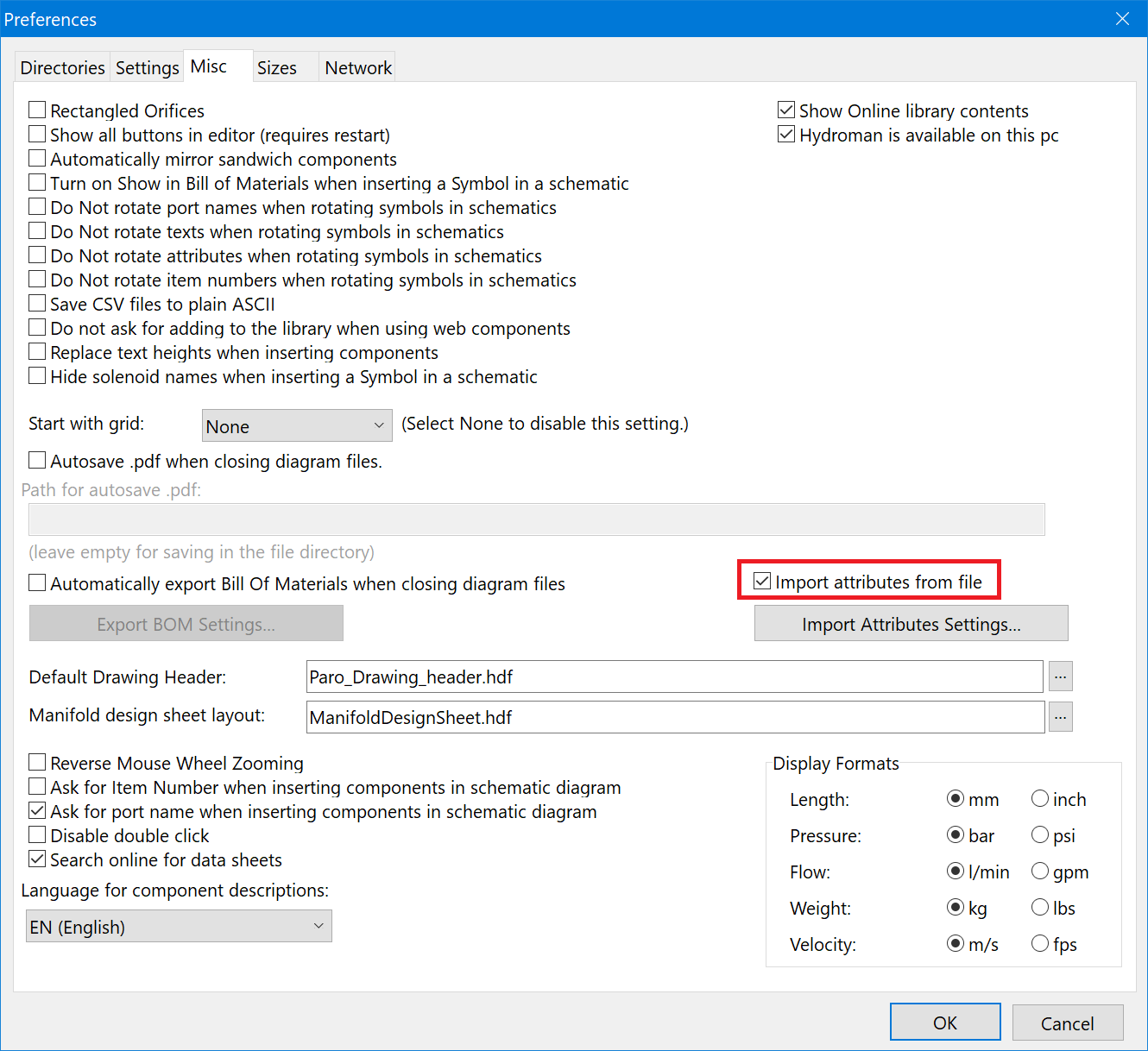1148x1051 pixels.
Task: Uncheck Import attributes from file
Action: point(761,581)
